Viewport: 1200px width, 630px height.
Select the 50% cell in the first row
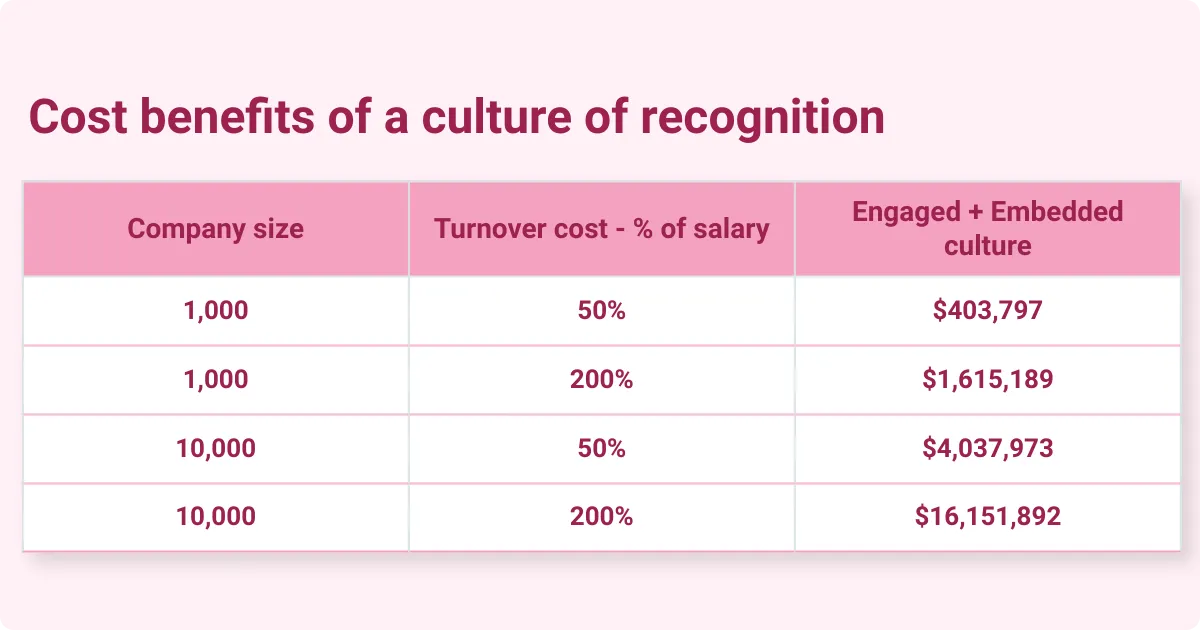coord(601,311)
